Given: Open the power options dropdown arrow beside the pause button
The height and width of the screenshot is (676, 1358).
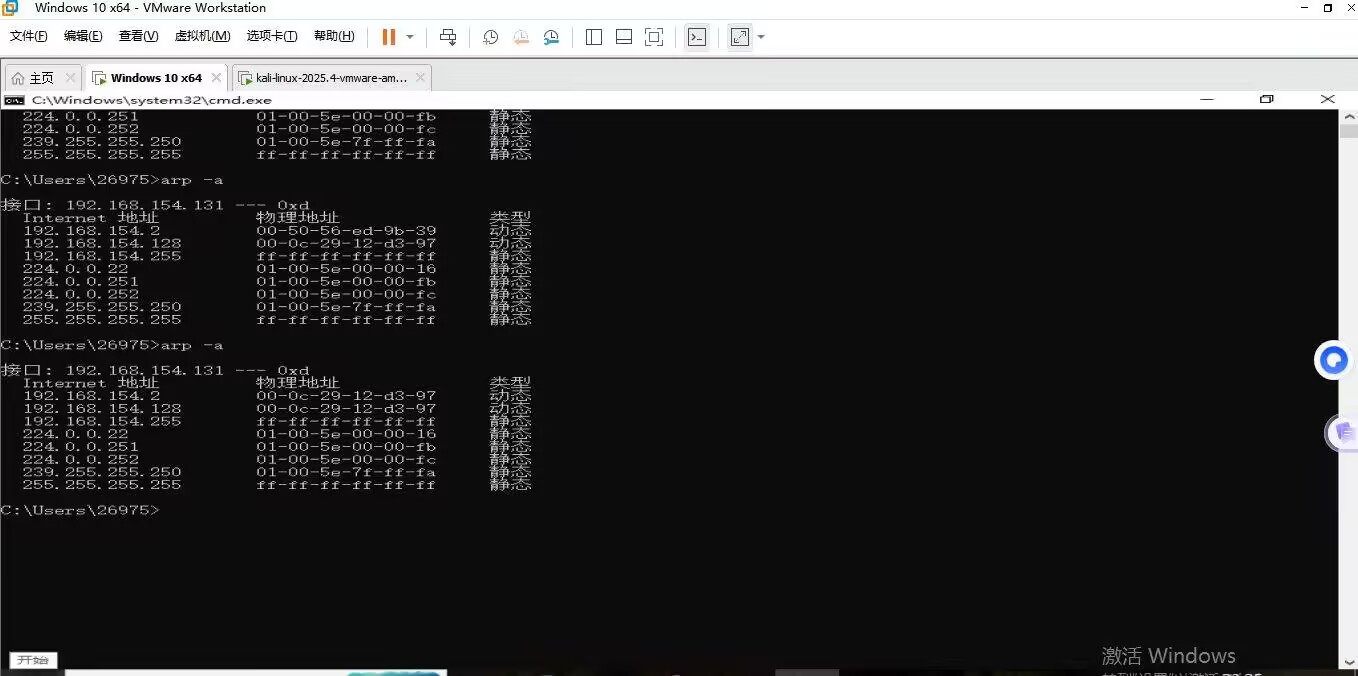Looking at the screenshot, I should pyautogui.click(x=410, y=37).
